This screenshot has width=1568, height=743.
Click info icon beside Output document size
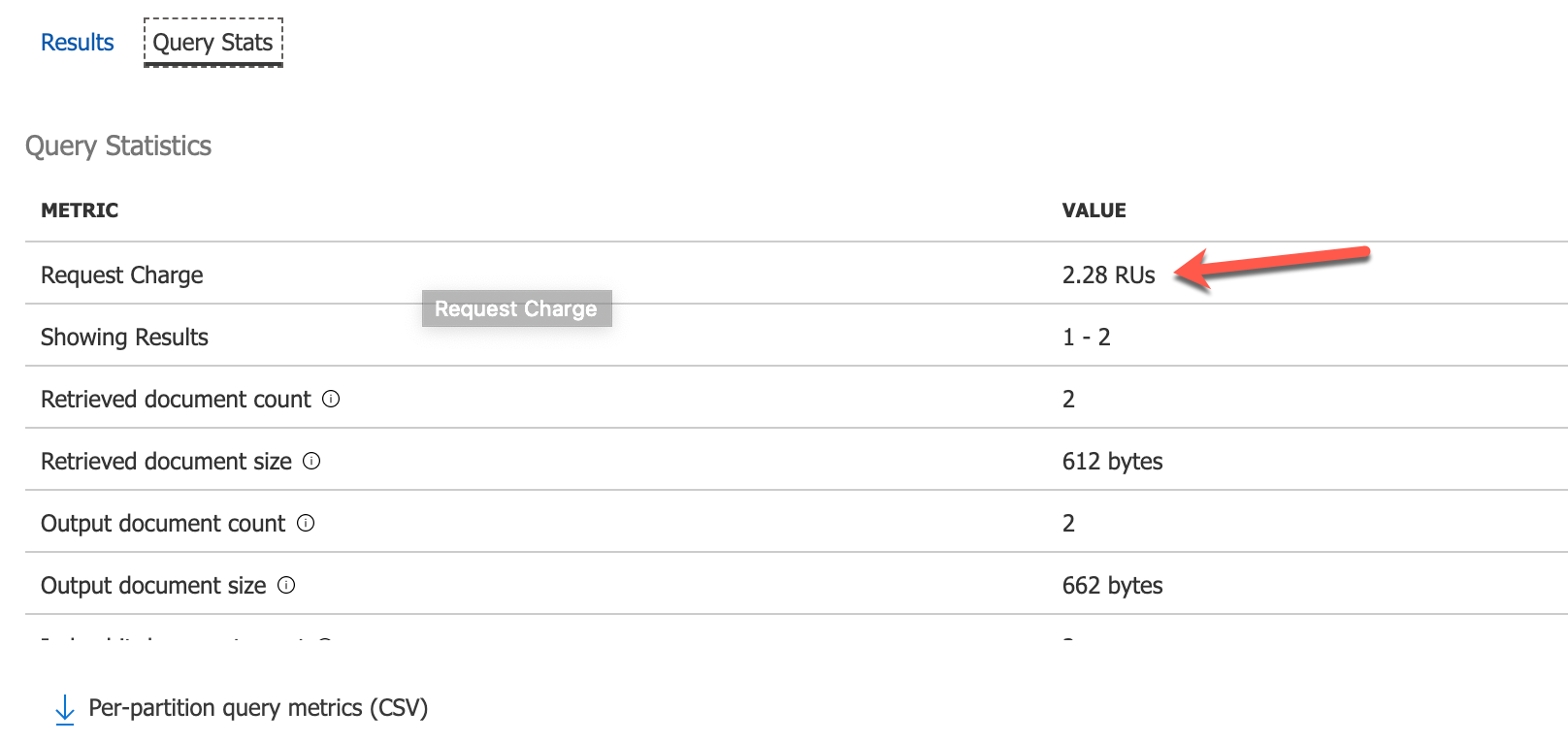tap(286, 585)
